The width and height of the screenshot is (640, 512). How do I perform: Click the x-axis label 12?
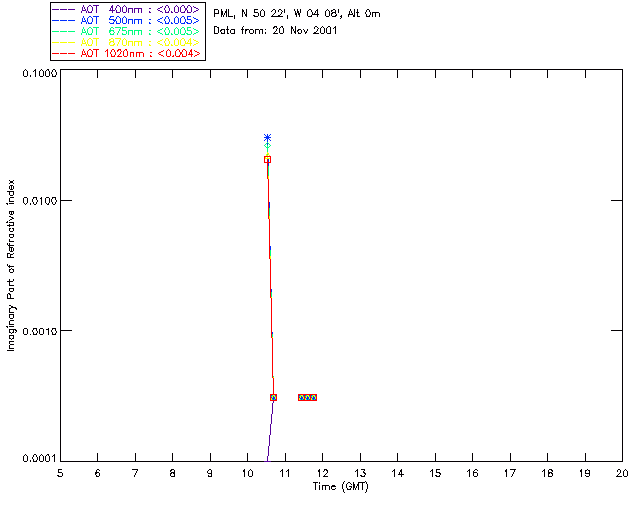(x=322, y=474)
